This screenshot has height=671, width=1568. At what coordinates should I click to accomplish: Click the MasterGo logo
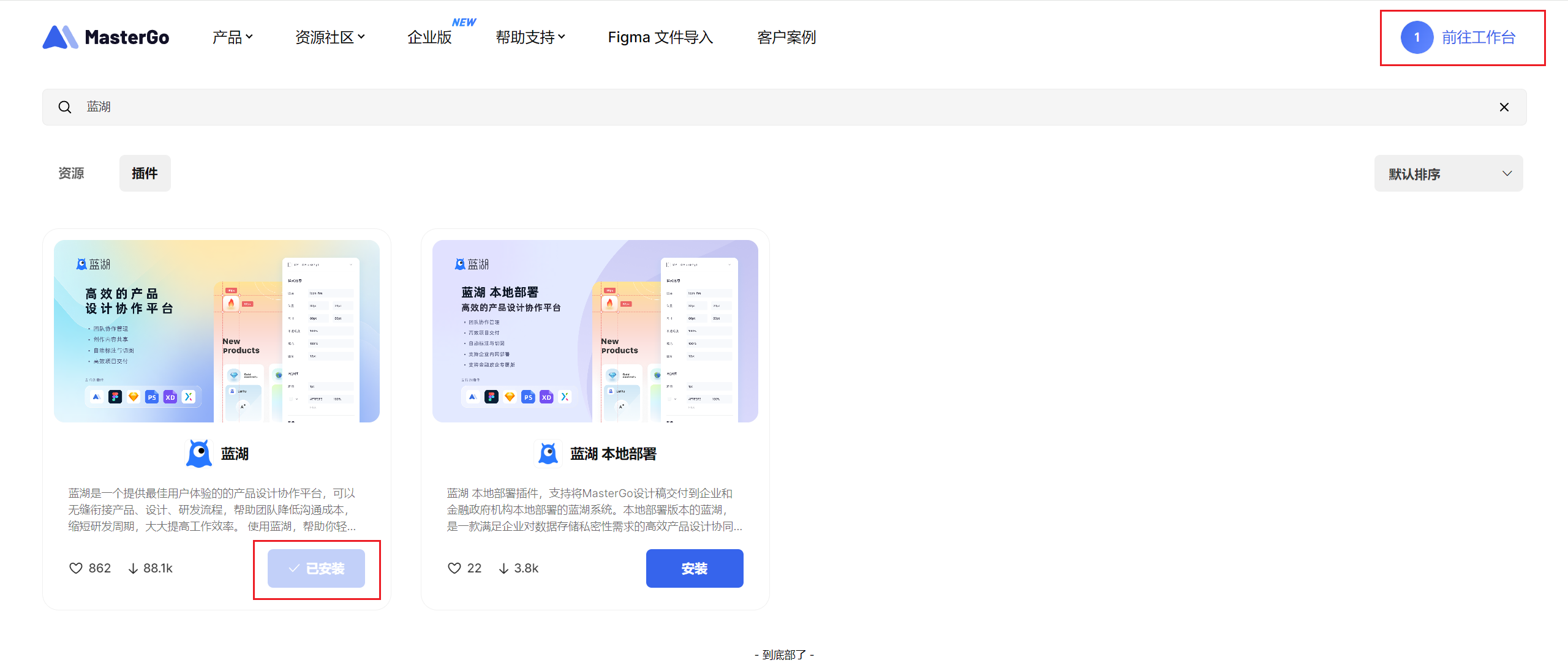tap(106, 37)
